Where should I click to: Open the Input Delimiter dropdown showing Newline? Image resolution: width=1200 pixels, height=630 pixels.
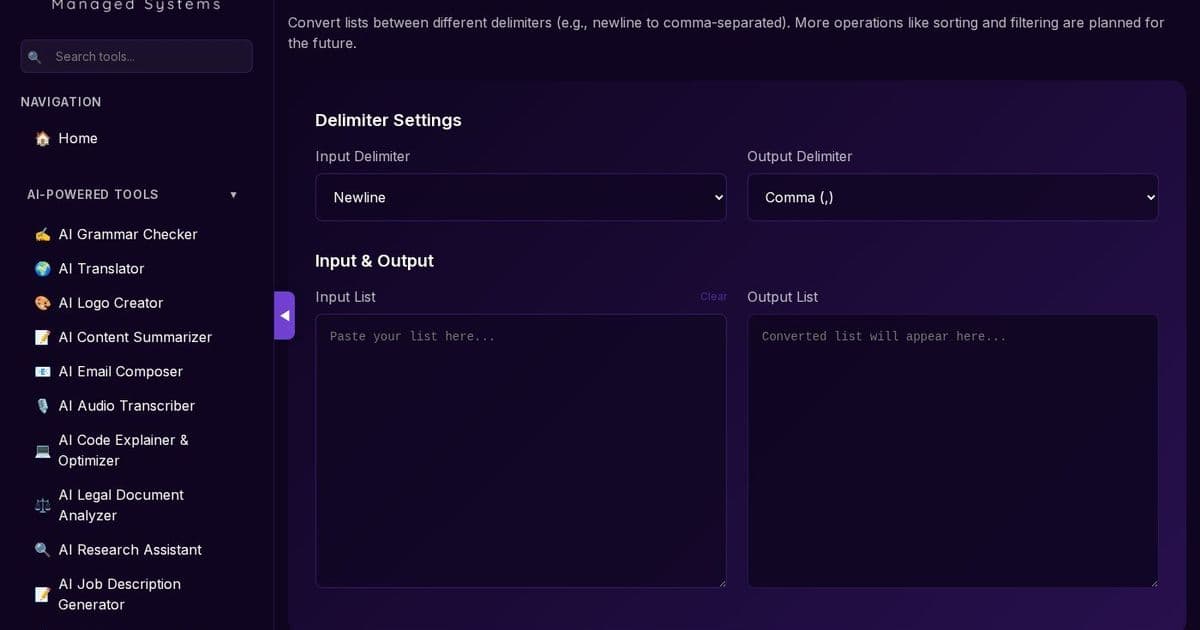click(521, 197)
